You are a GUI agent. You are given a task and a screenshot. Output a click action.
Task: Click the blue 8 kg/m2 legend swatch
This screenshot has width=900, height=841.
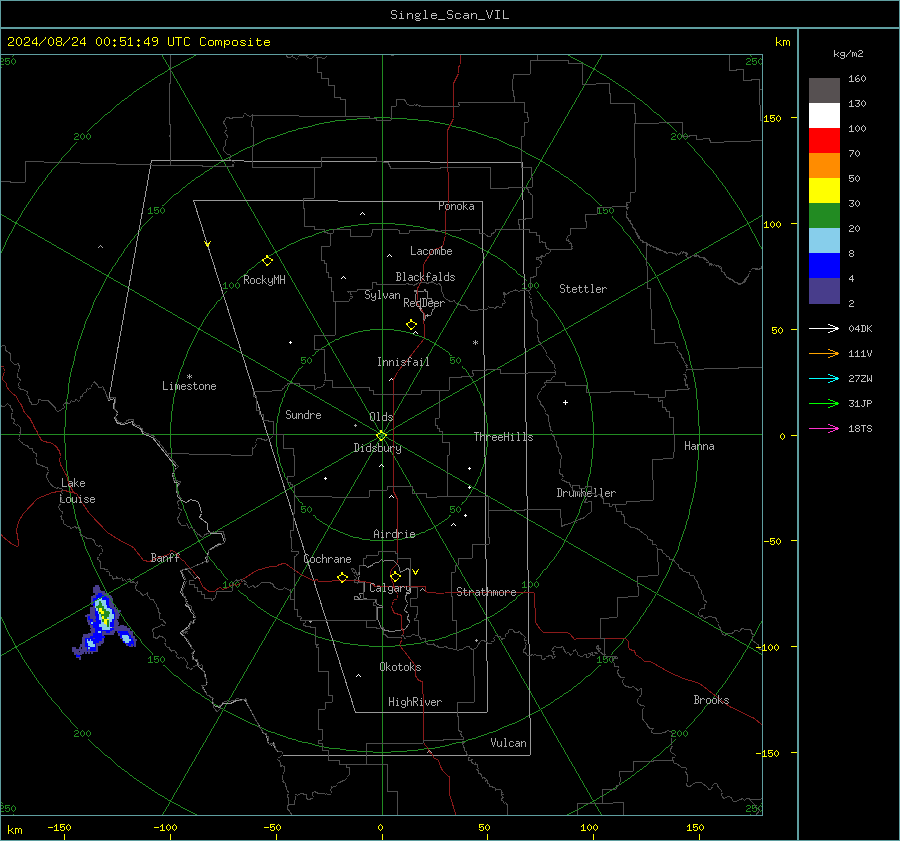(x=824, y=266)
